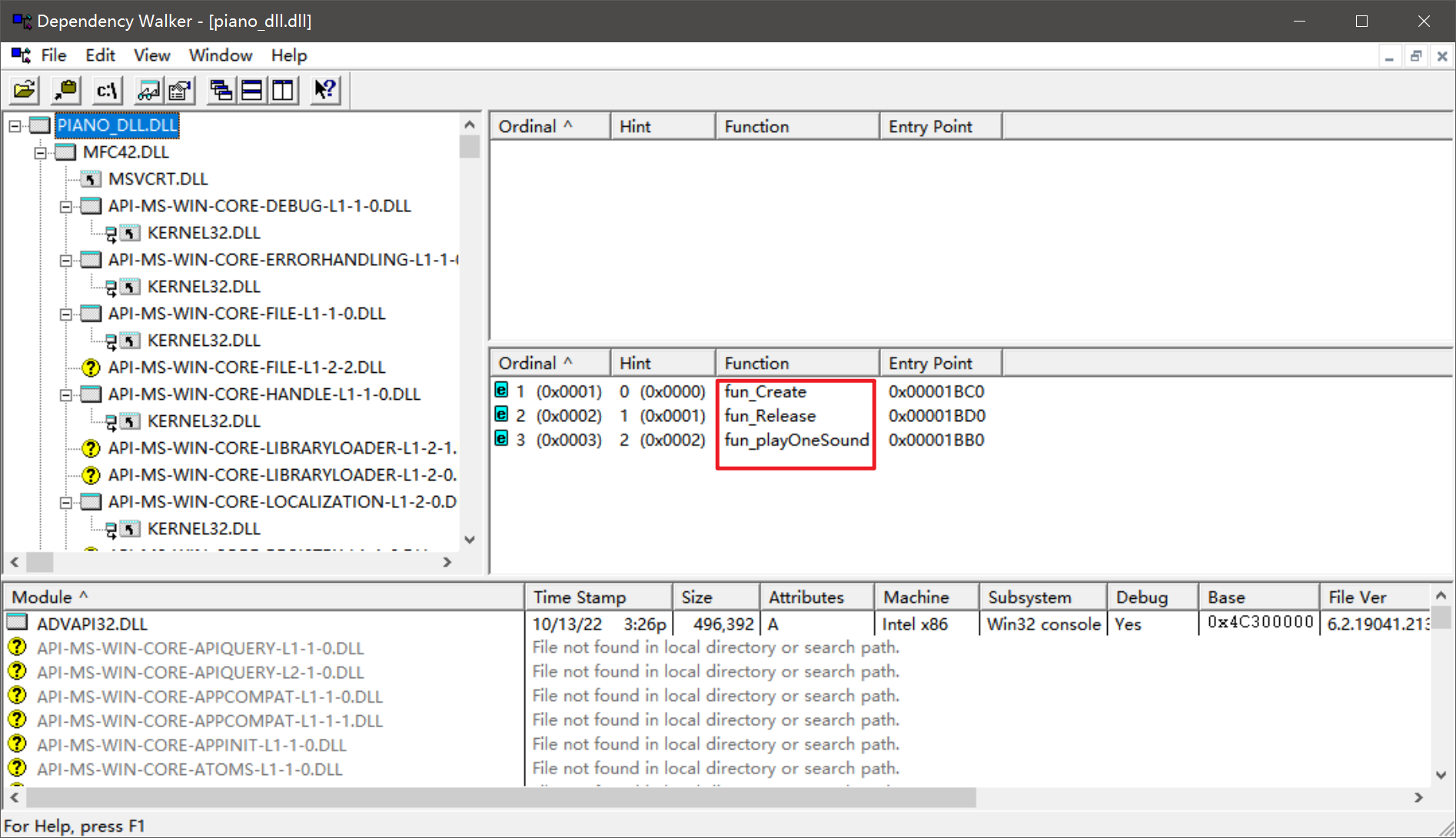Image resolution: width=1456 pixels, height=838 pixels.
Task: Toggle the Full Paths c:\ toolbar button
Action: 108,91
